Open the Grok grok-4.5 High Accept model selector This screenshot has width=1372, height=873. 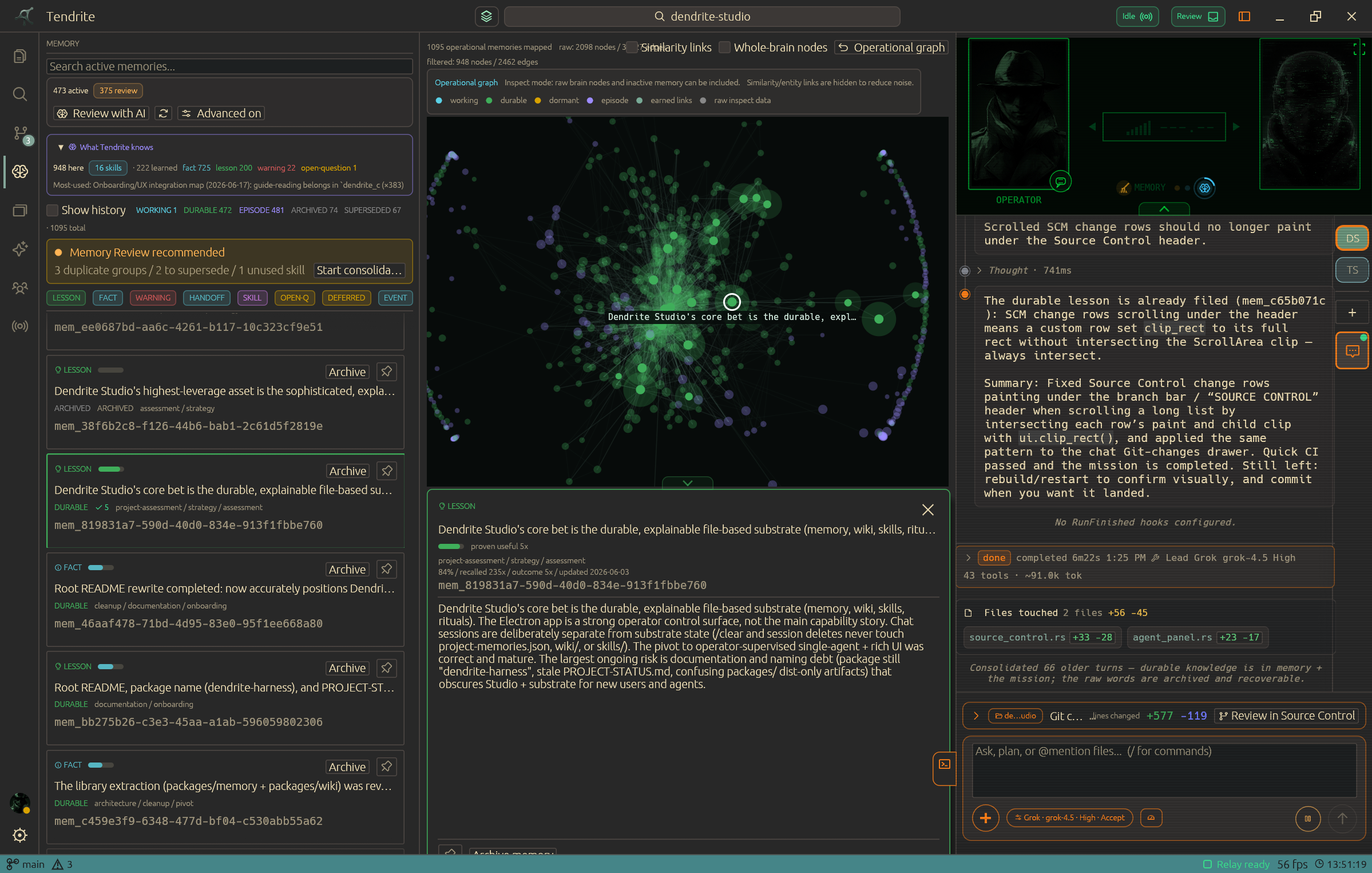[1070, 817]
